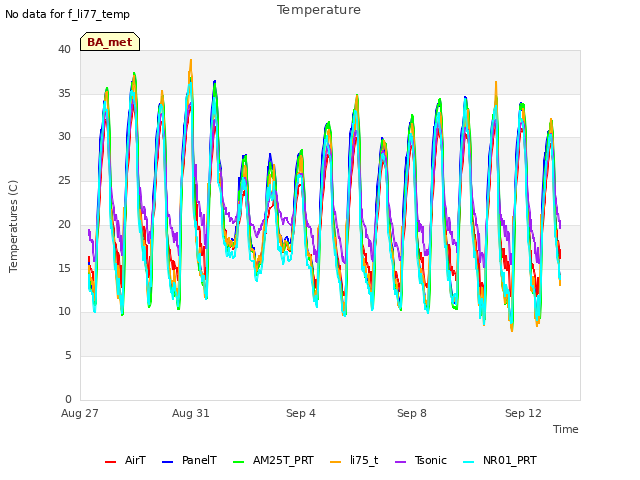Click the Sep 4 x-axis tick label

(x=301, y=413)
